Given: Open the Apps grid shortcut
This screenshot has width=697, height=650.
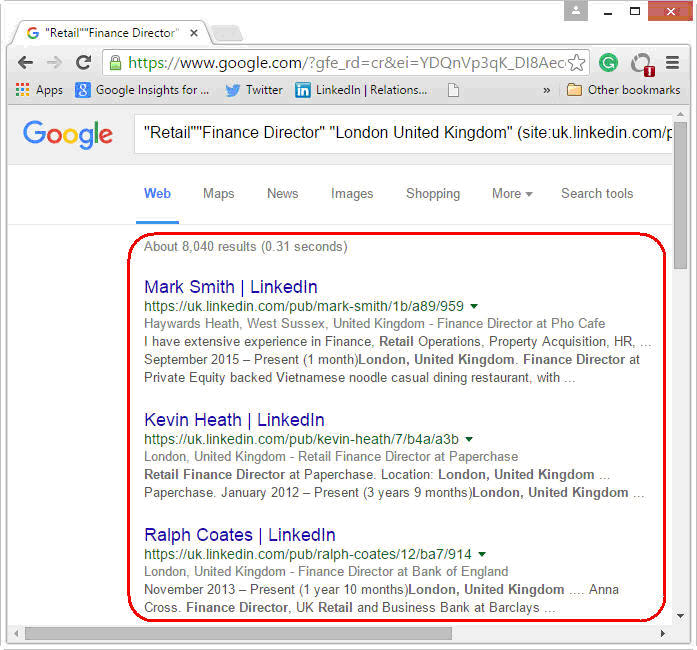Looking at the screenshot, I should coord(39,90).
